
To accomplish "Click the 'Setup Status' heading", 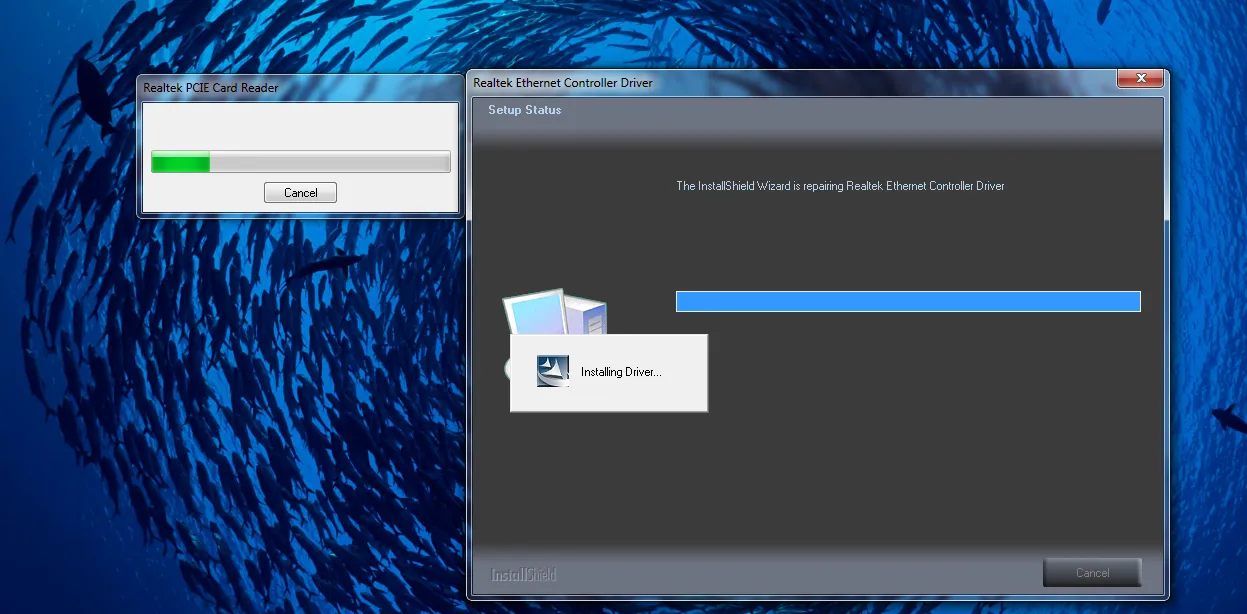I will (525, 110).
